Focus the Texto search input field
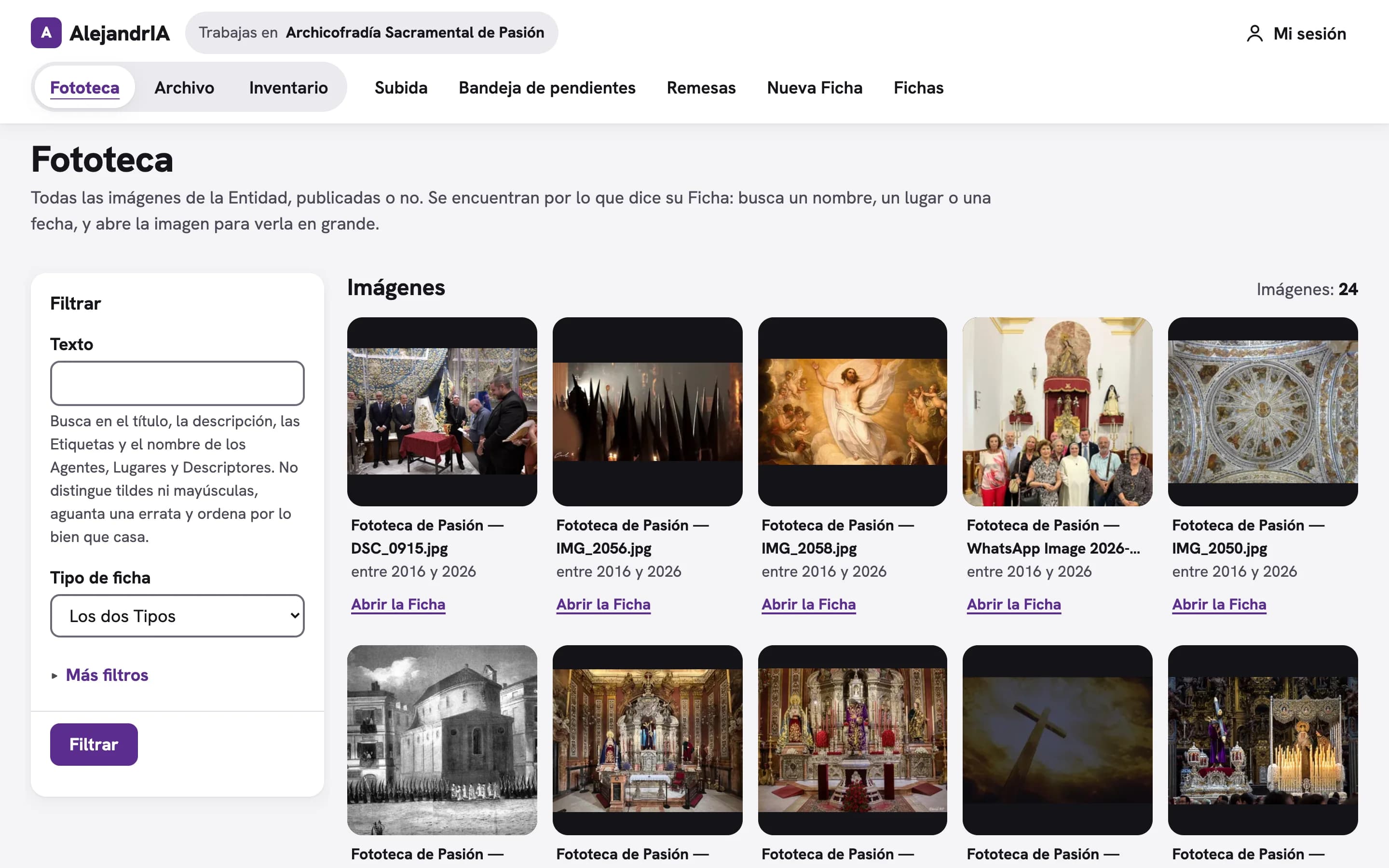The height and width of the screenshot is (868, 1389). [x=177, y=383]
